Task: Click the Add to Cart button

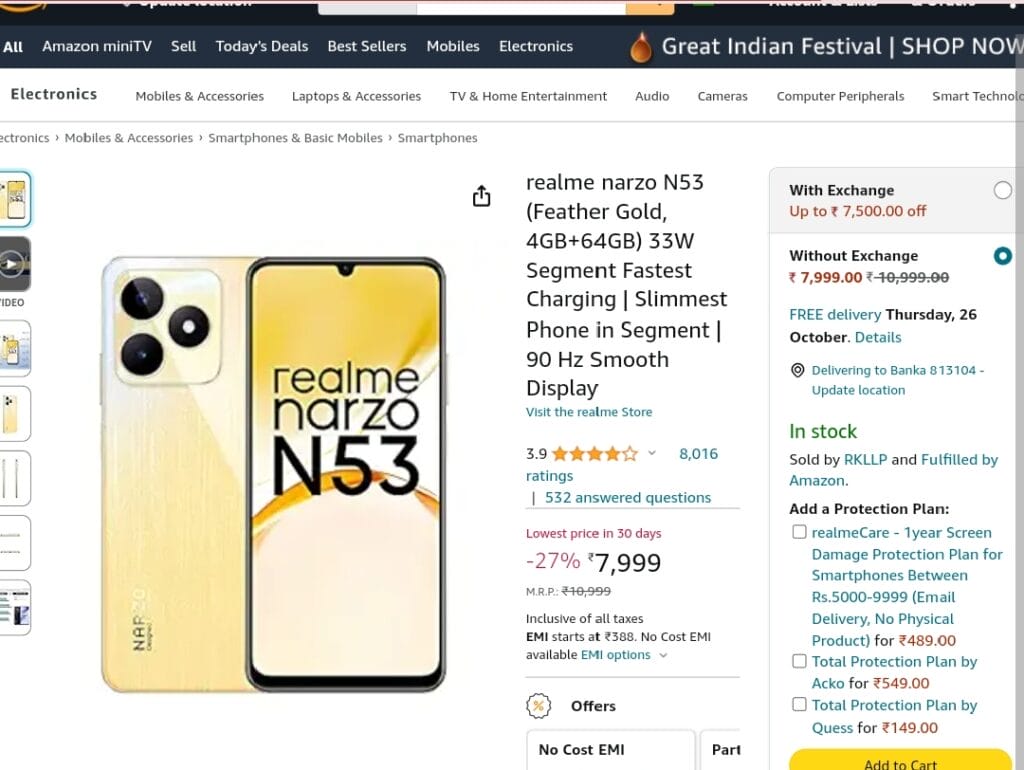Action: pos(900,760)
